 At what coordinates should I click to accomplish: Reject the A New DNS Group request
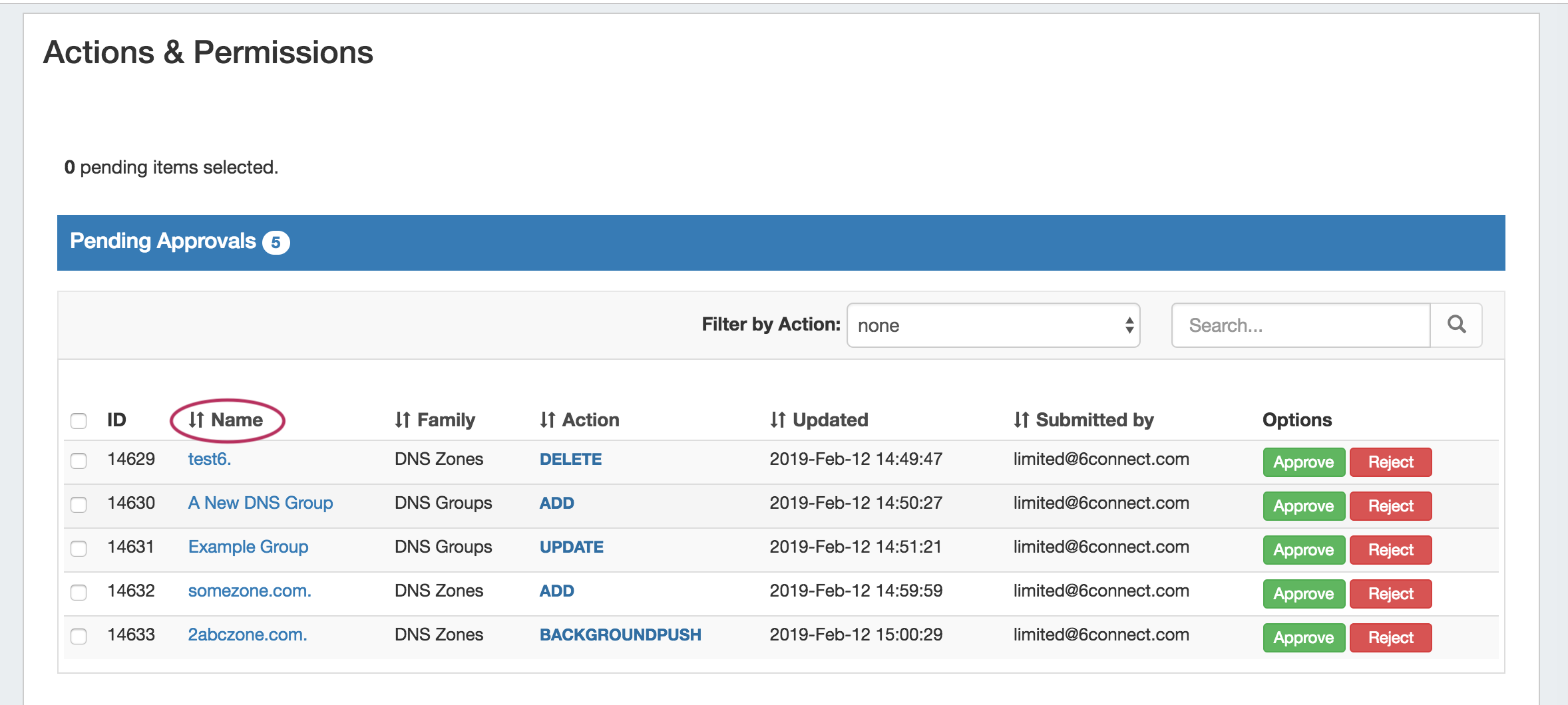[x=1390, y=506]
